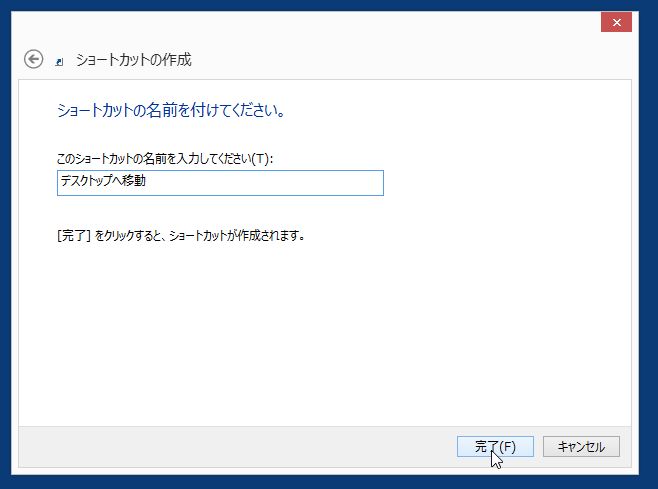Viewport: 658px width, 489px height.
Task: Go back using the circular arrow button
Action: [x=33, y=59]
